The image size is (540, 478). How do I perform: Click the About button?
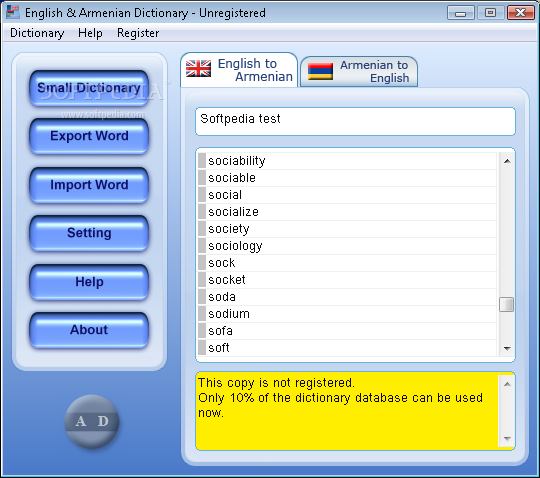(x=89, y=330)
